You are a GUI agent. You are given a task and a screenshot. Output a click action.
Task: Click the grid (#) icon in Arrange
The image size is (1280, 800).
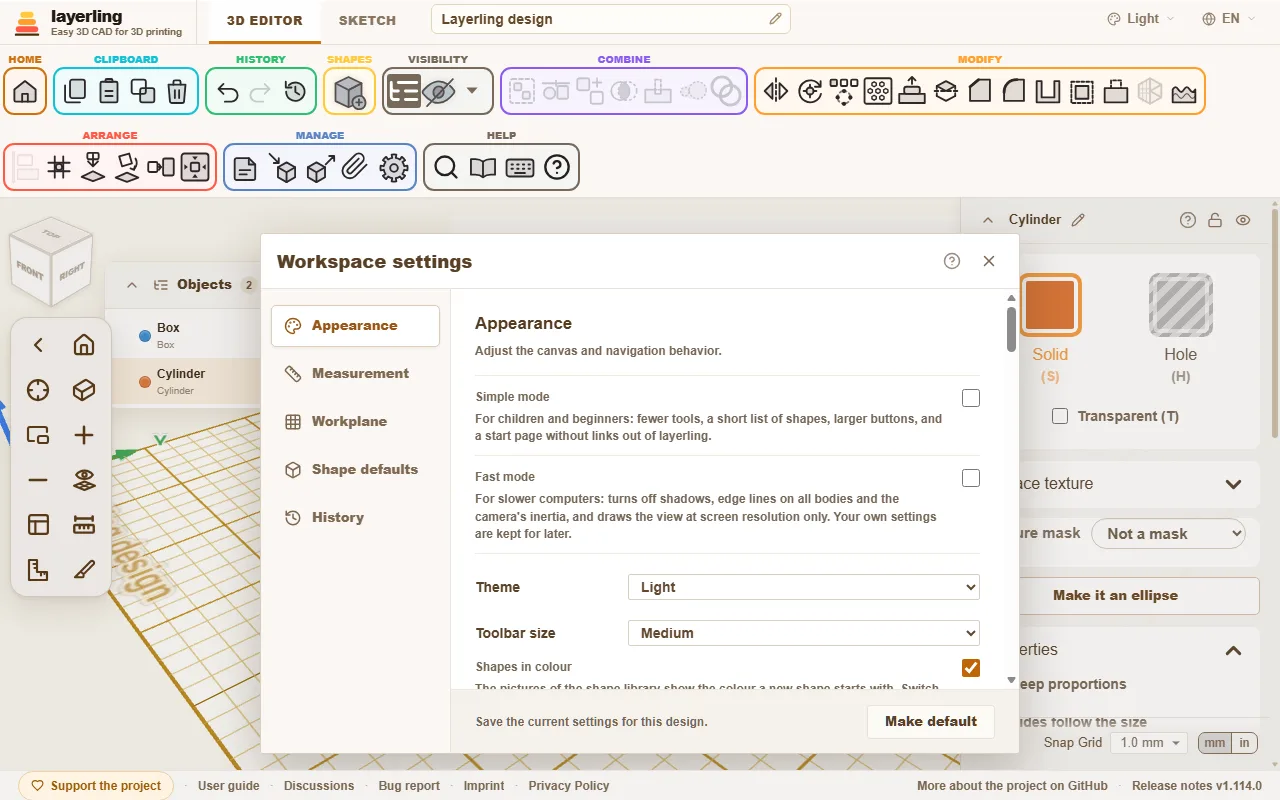tap(59, 167)
